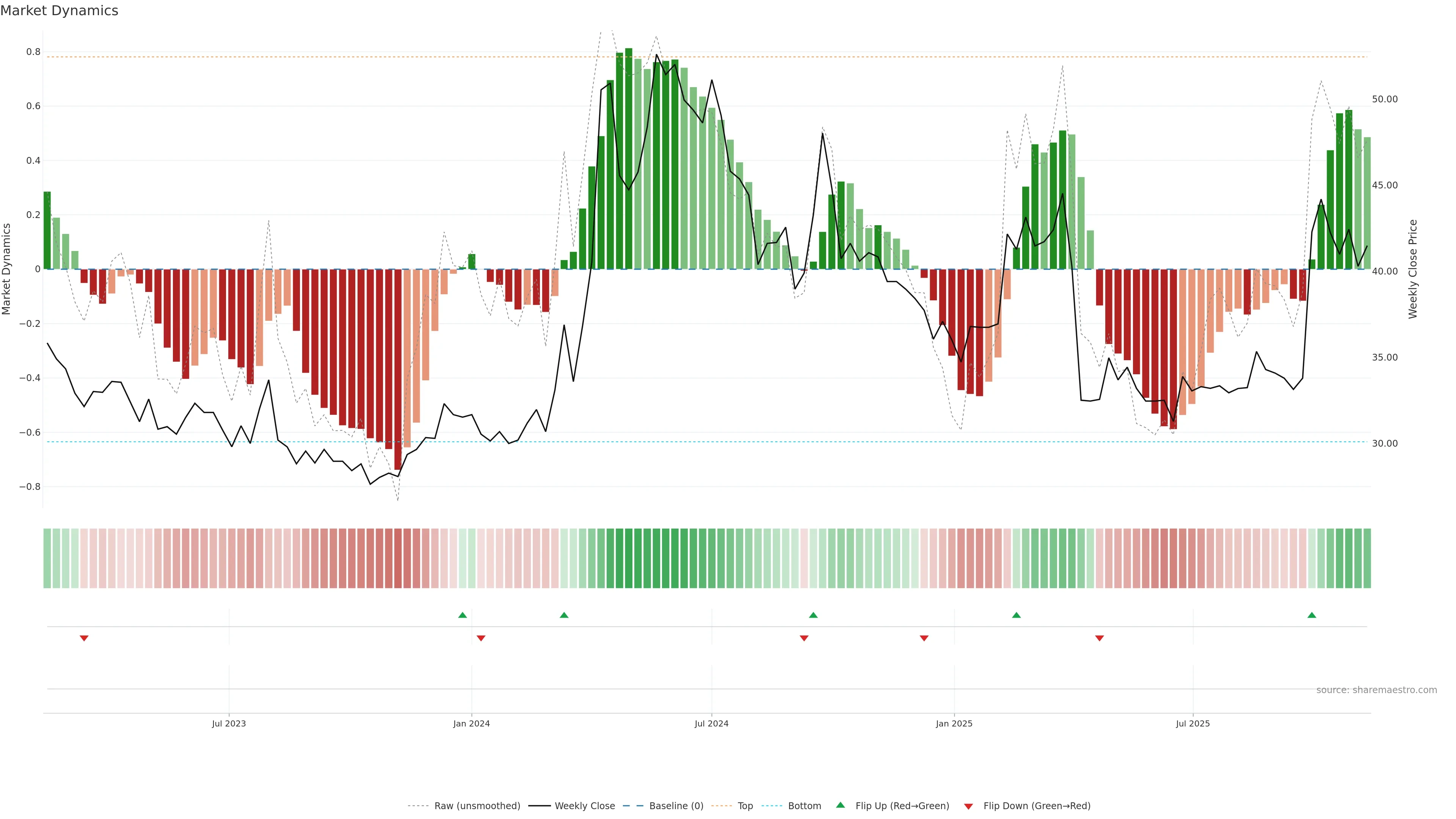1456x819 pixels.
Task: Click the rightmost green flip-up triangle marker
Action: pos(1312,615)
